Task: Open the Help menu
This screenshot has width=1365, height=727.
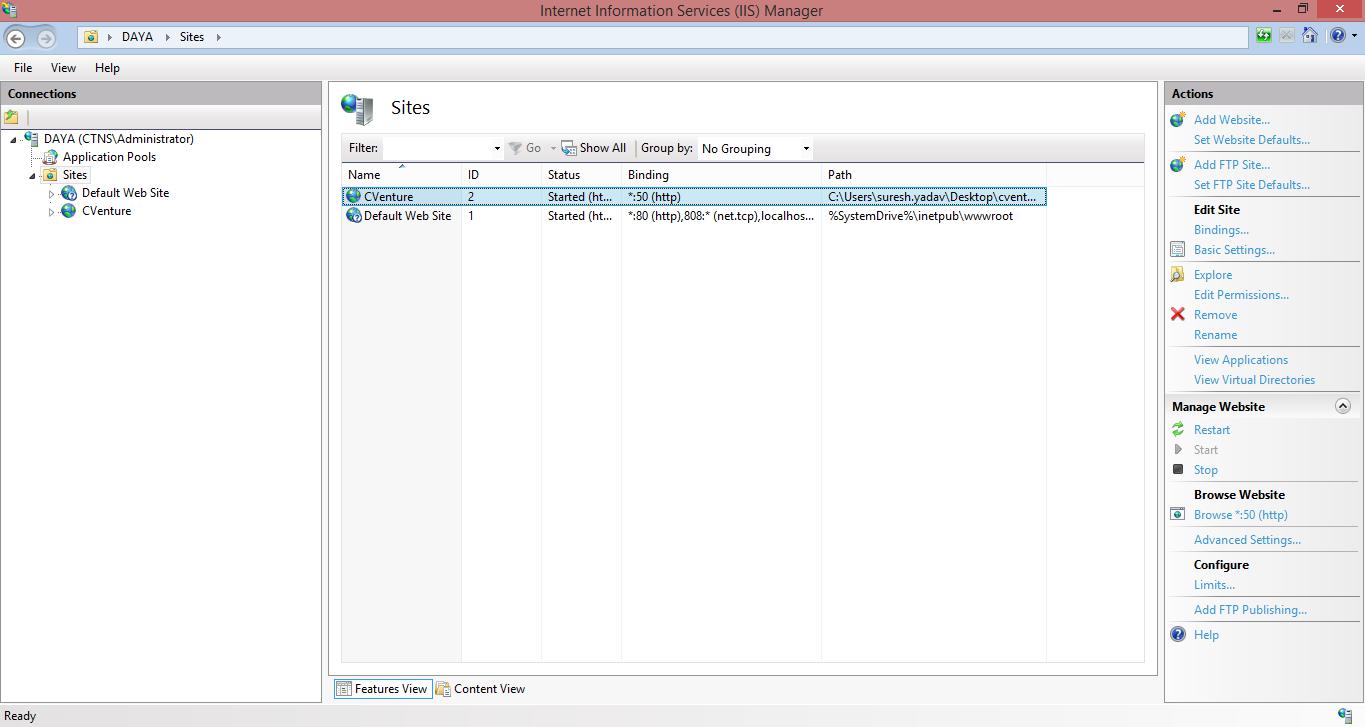Action: point(107,68)
